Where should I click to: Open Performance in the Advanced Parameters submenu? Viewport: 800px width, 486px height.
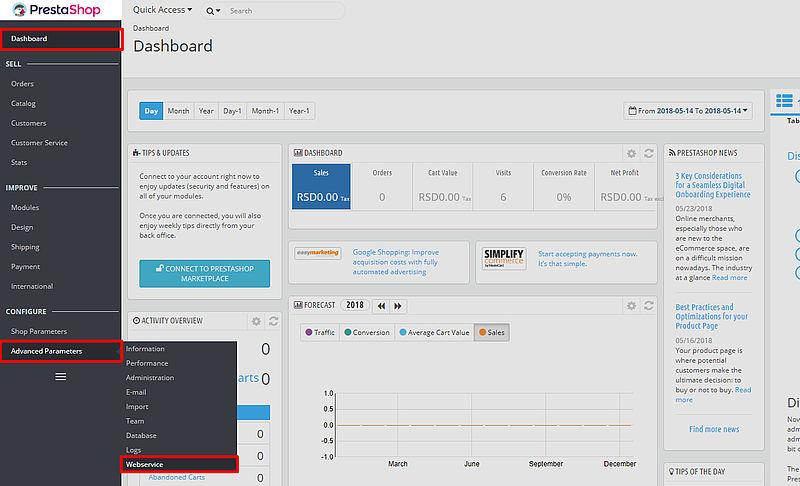(147, 363)
